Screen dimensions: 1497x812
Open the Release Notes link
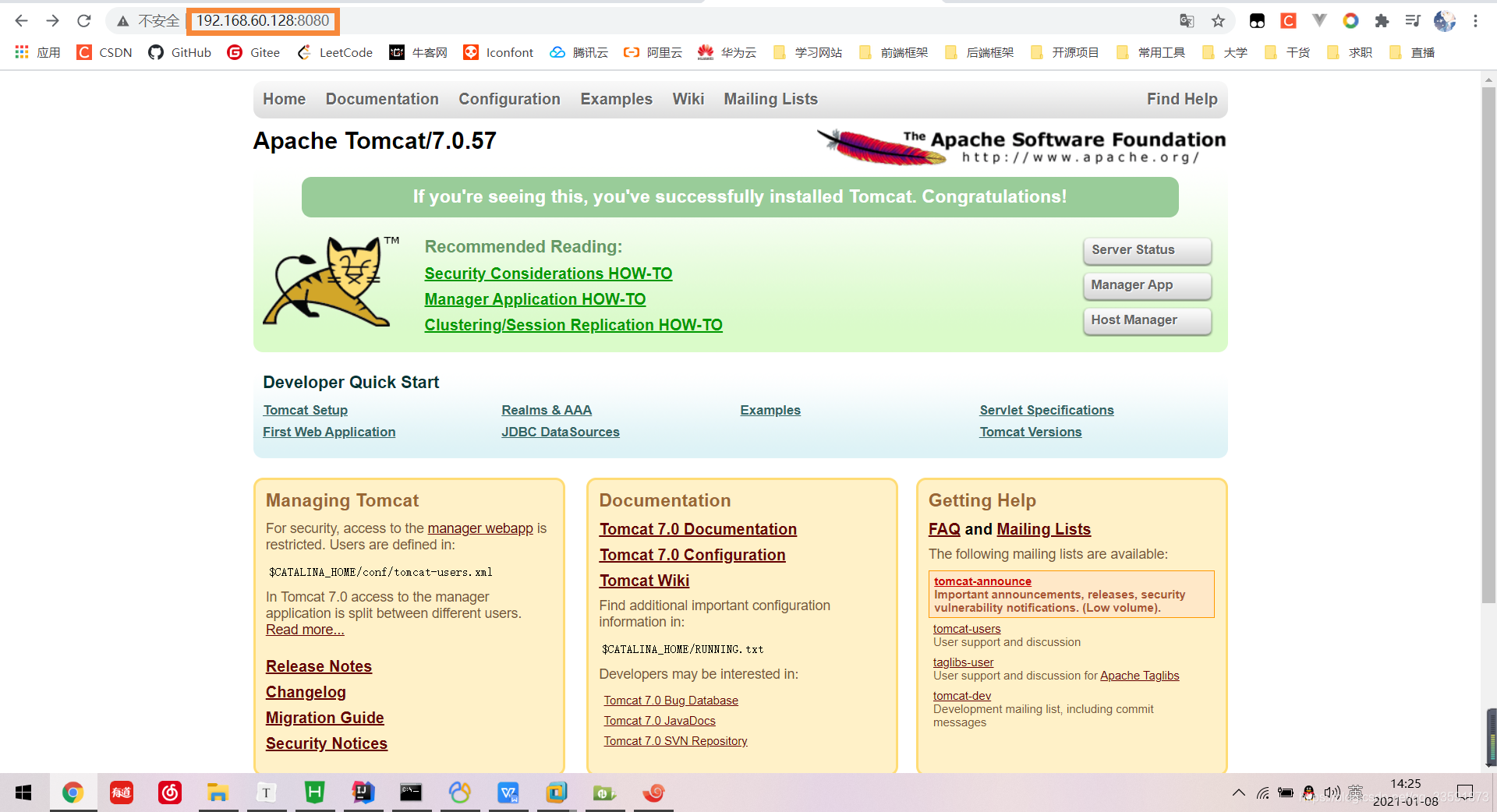[x=318, y=666]
